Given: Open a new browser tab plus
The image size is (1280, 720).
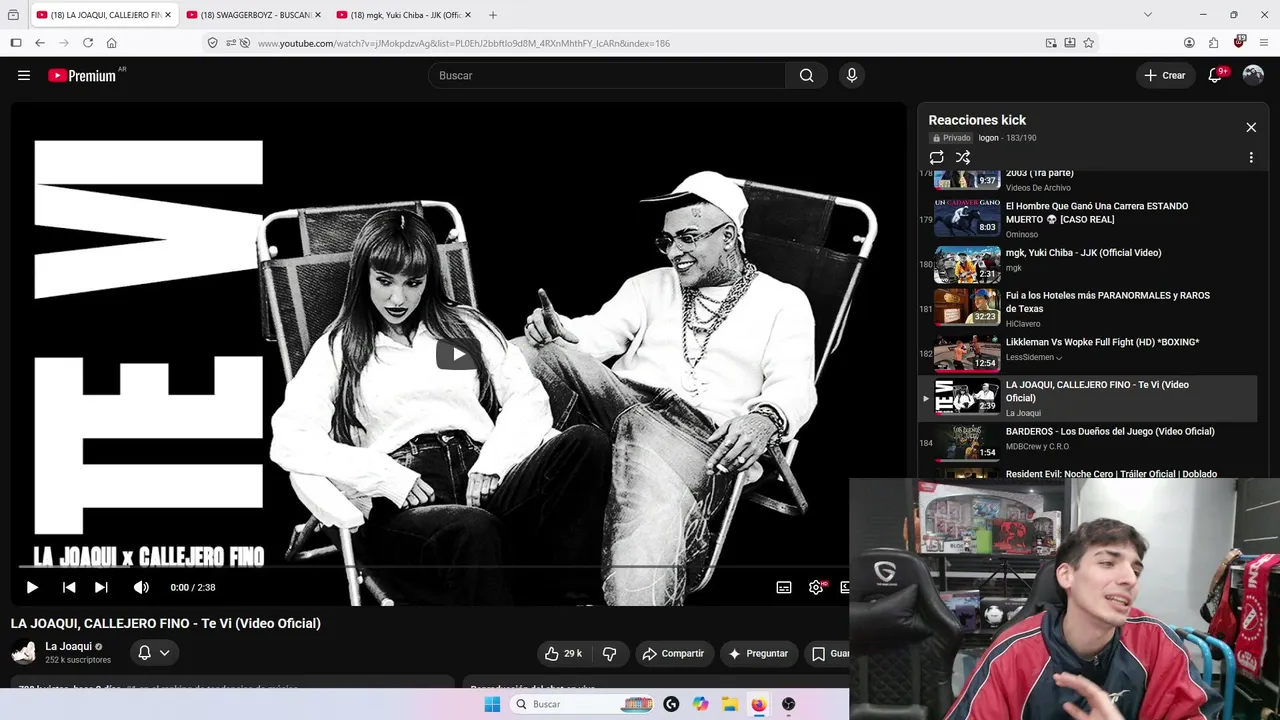Looking at the screenshot, I should pos(493,15).
